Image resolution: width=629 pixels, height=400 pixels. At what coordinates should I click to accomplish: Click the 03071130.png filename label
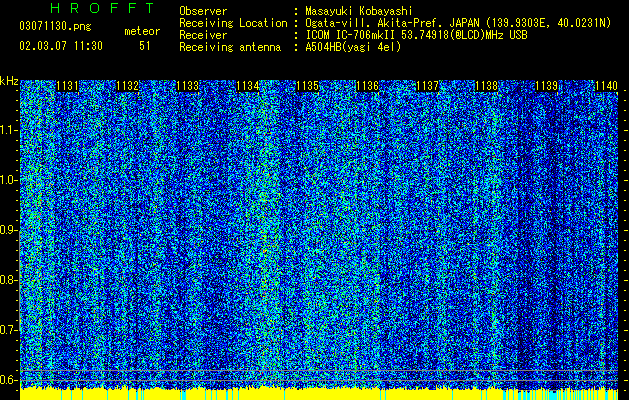55,27
